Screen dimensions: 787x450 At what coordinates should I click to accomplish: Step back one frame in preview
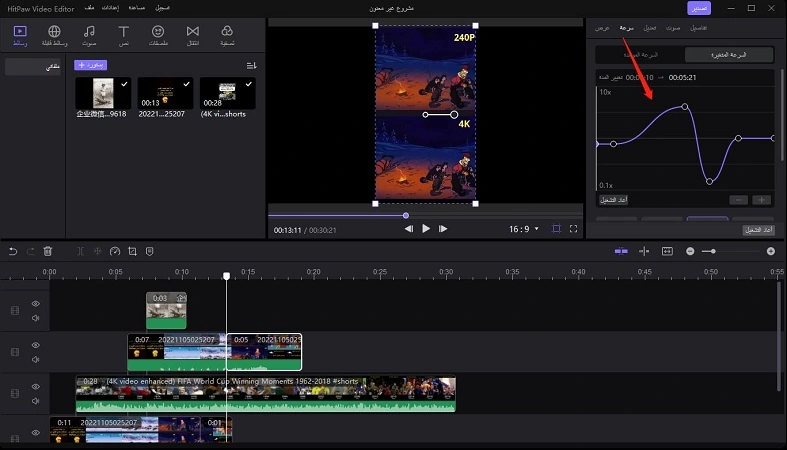point(409,229)
